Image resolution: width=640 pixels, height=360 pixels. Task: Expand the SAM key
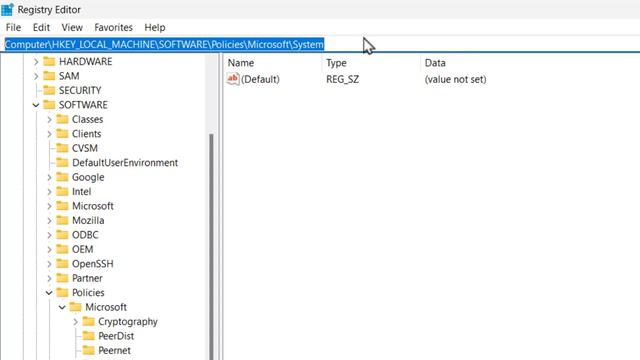point(36,76)
